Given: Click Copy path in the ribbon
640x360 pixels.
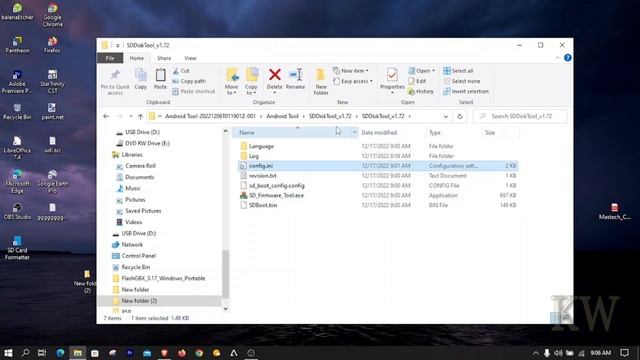Looking at the screenshot, I should tap(189, 81).
